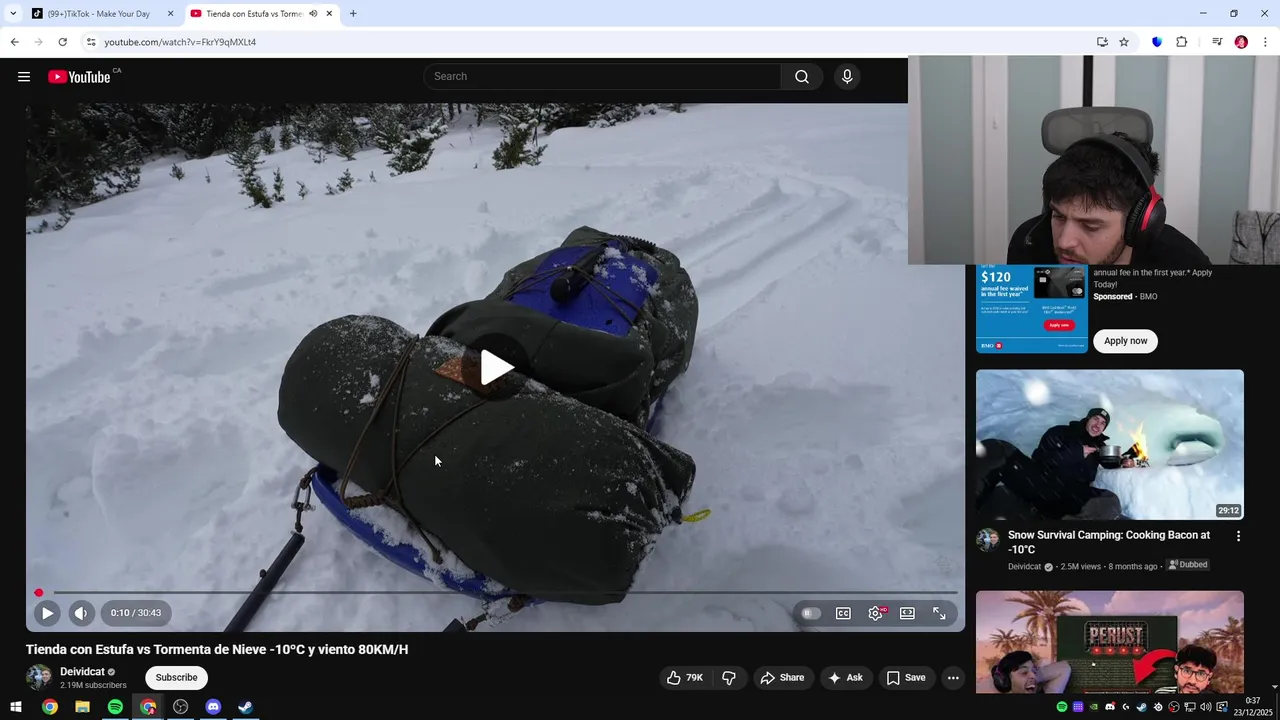Close the TikTok browser tab
1280x720 pixels.
[170, 14]
